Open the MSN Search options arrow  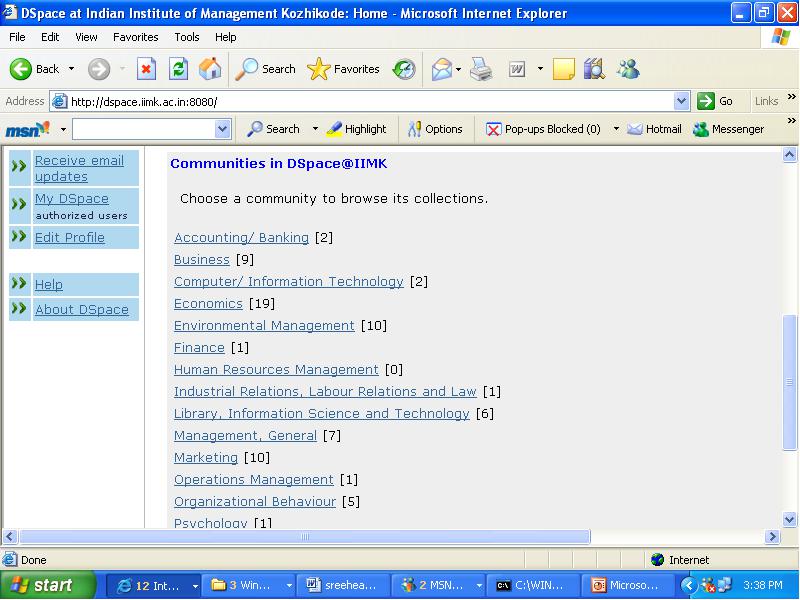pos(315,129)
